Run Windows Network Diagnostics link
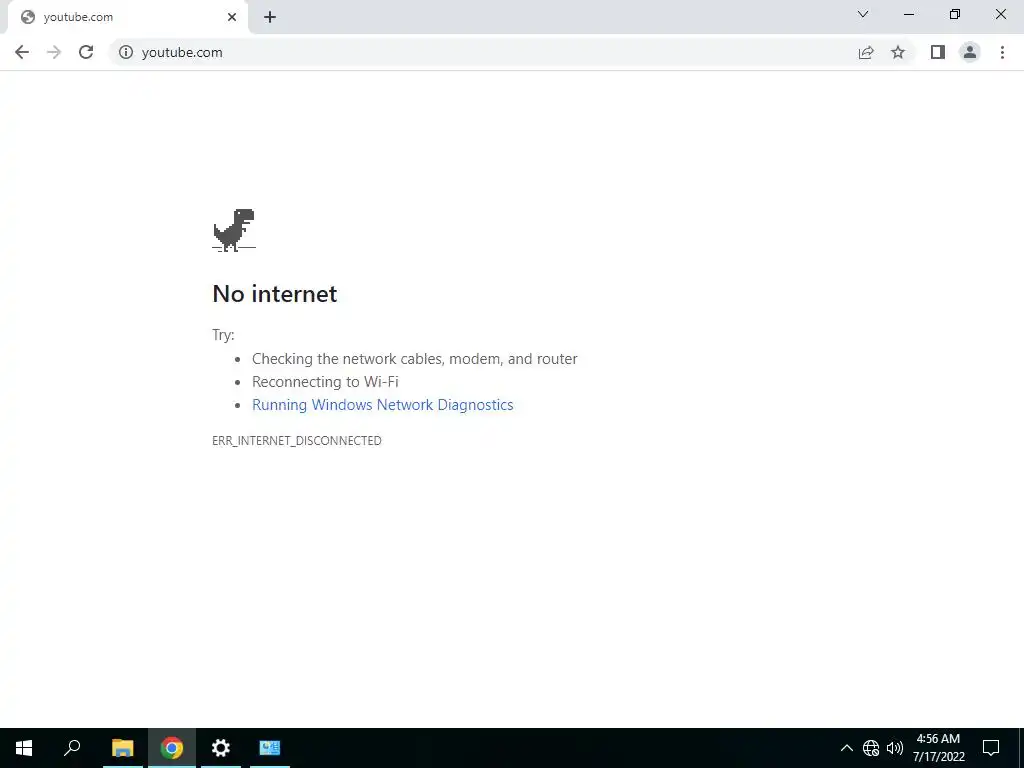The height and width of the screenshot is (768, 1024). 383,405
